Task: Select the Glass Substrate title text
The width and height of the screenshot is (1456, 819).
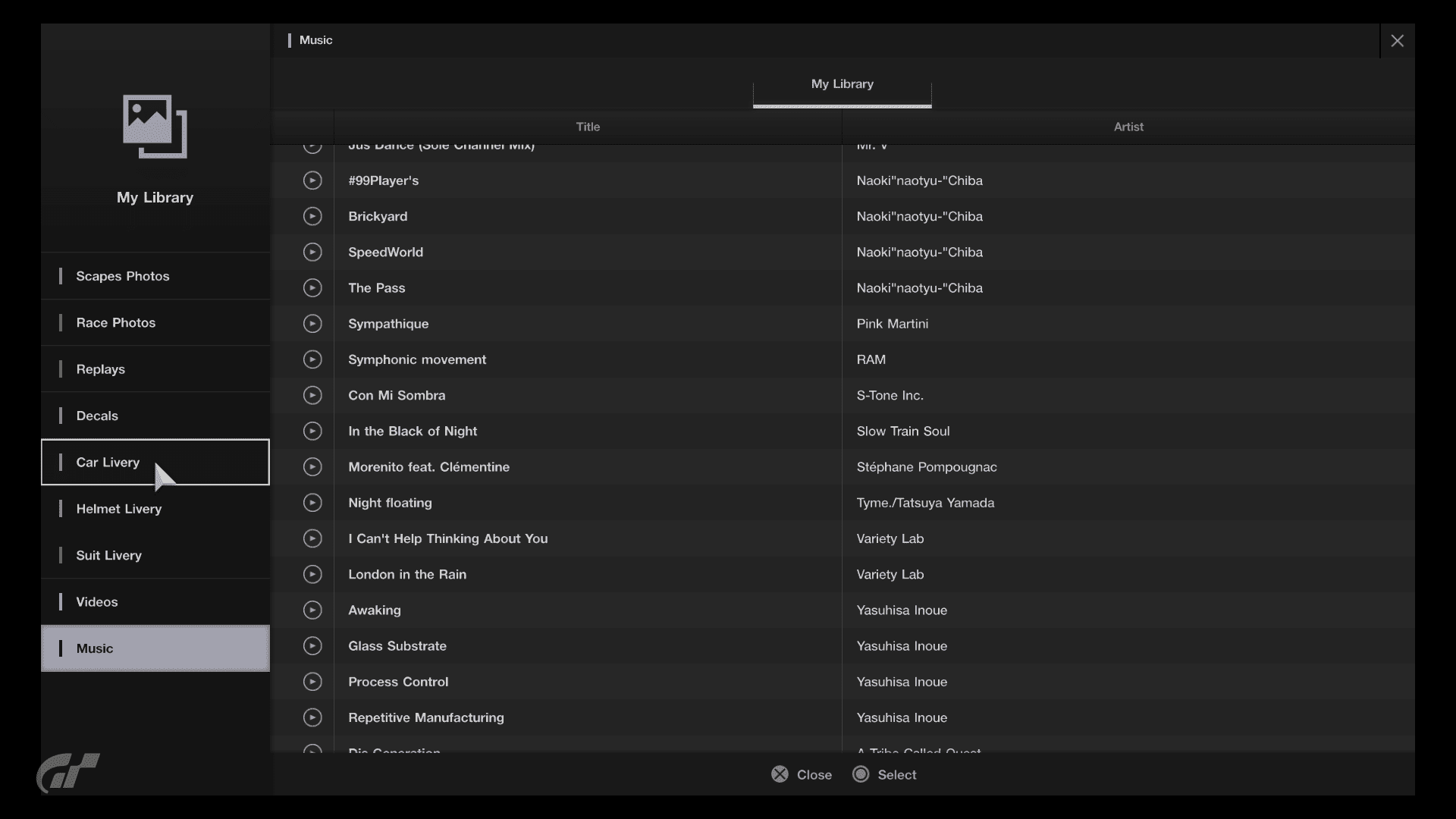Action: (x=397, y=646)
